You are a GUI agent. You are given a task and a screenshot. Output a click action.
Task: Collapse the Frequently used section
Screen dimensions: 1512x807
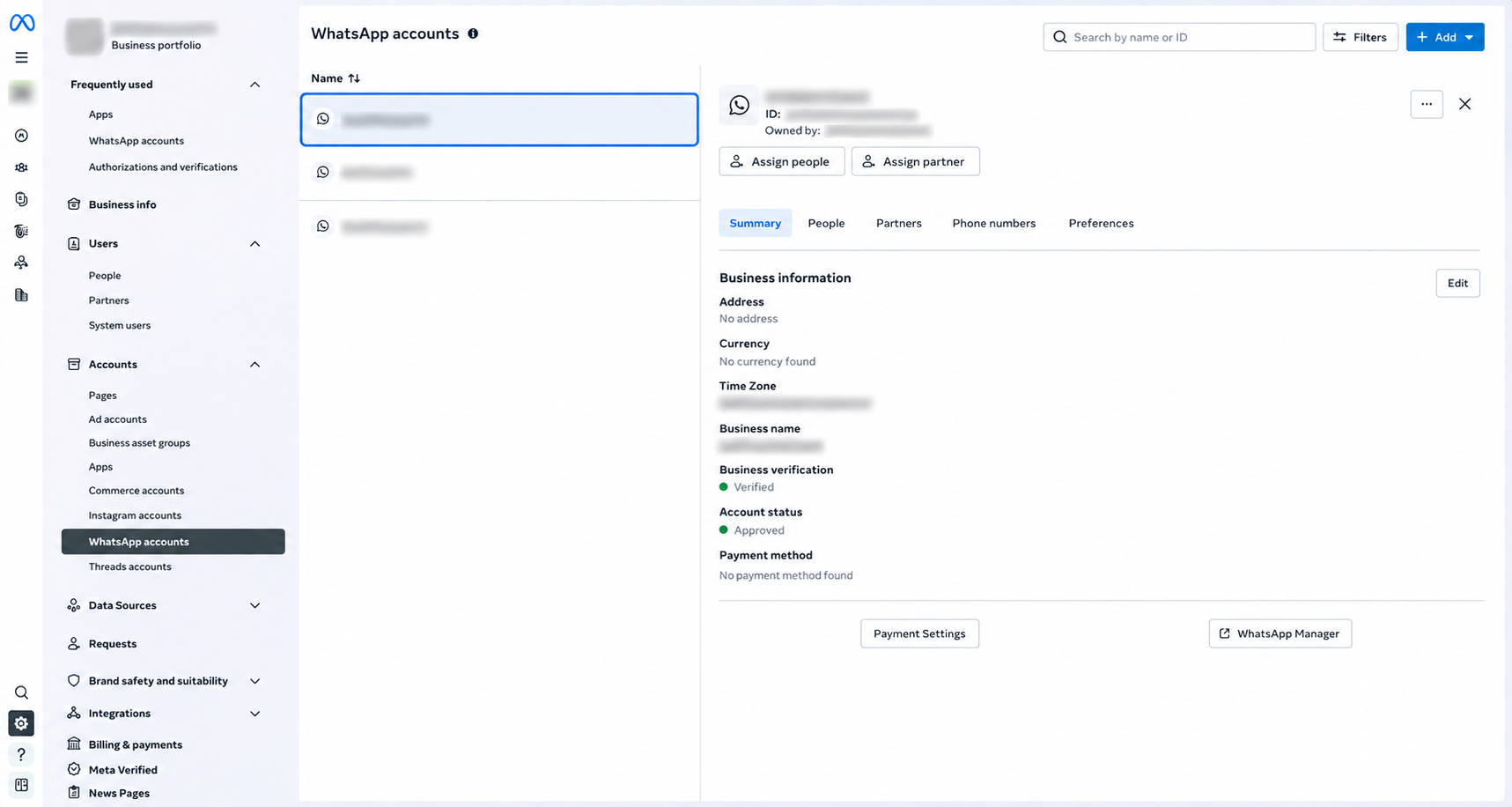[255, 85]
